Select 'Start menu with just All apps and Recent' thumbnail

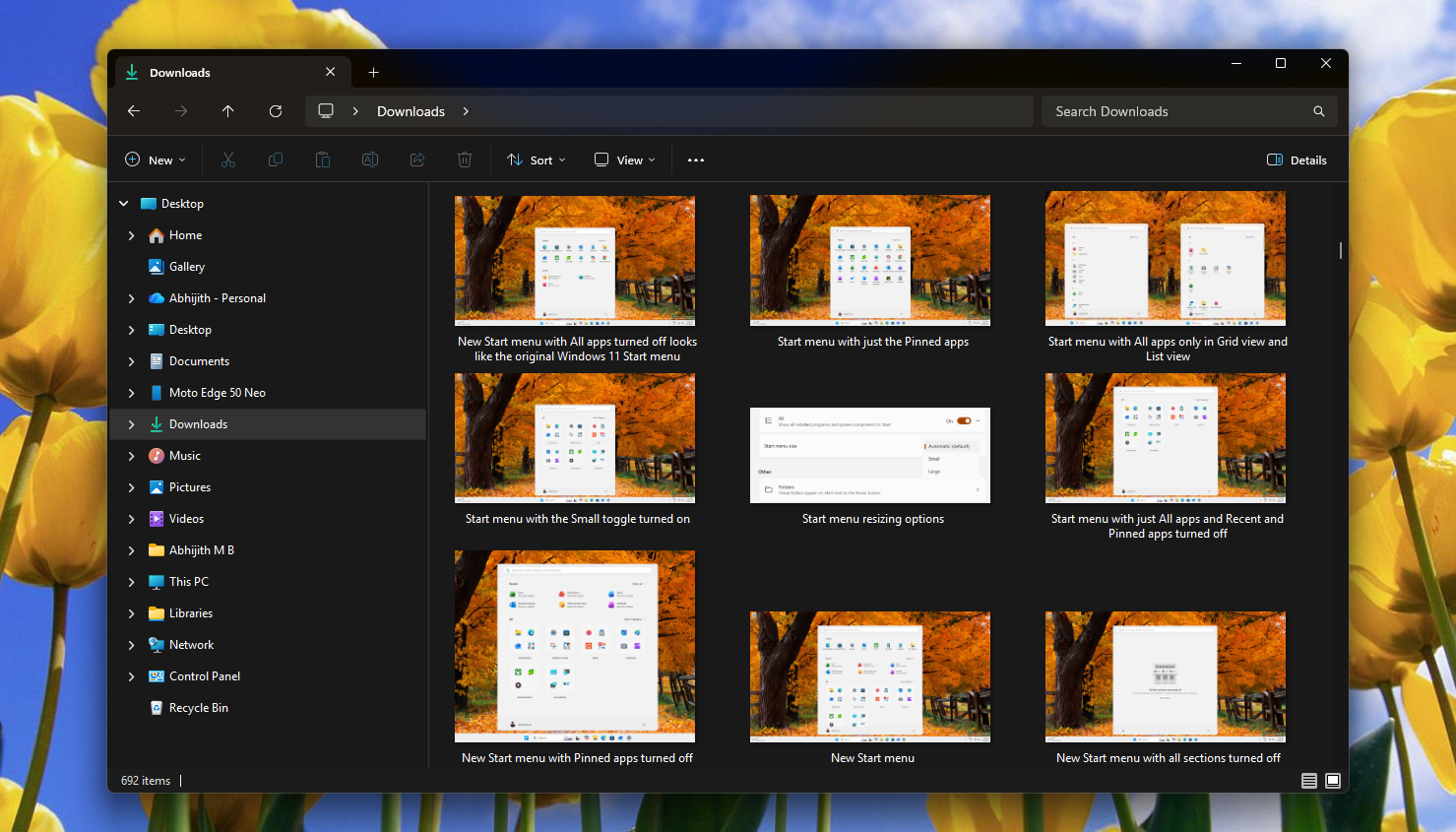coord(1166,438)
